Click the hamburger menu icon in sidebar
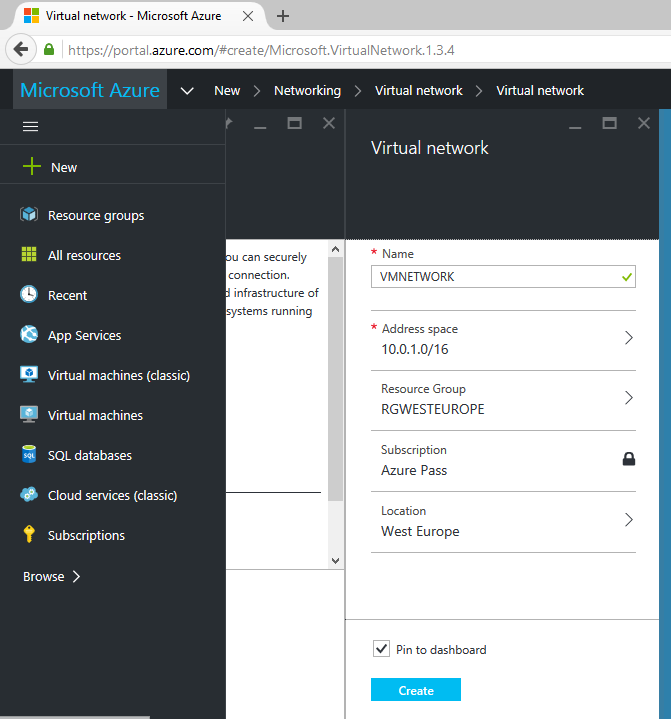The width and height of the screenshot is (671, 719). pyautogui.click(x=30, y=126)
